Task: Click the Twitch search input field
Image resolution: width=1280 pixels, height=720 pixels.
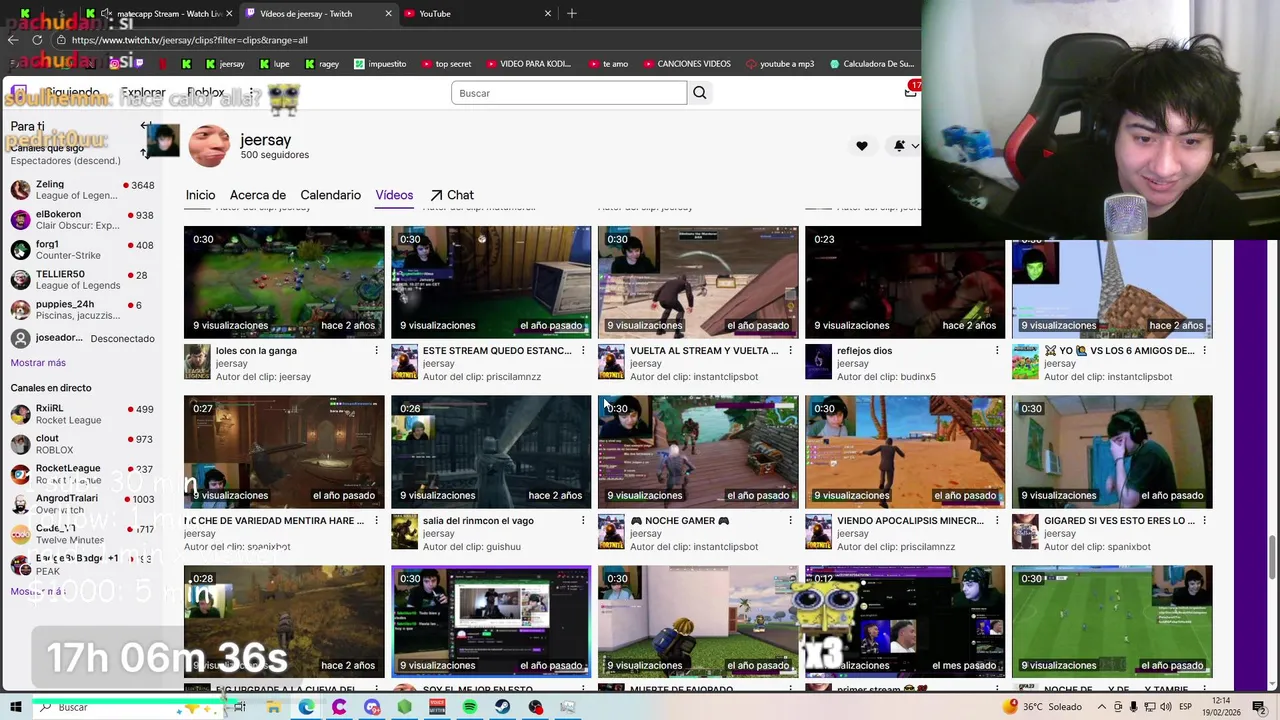Action: tap(569, 93)
